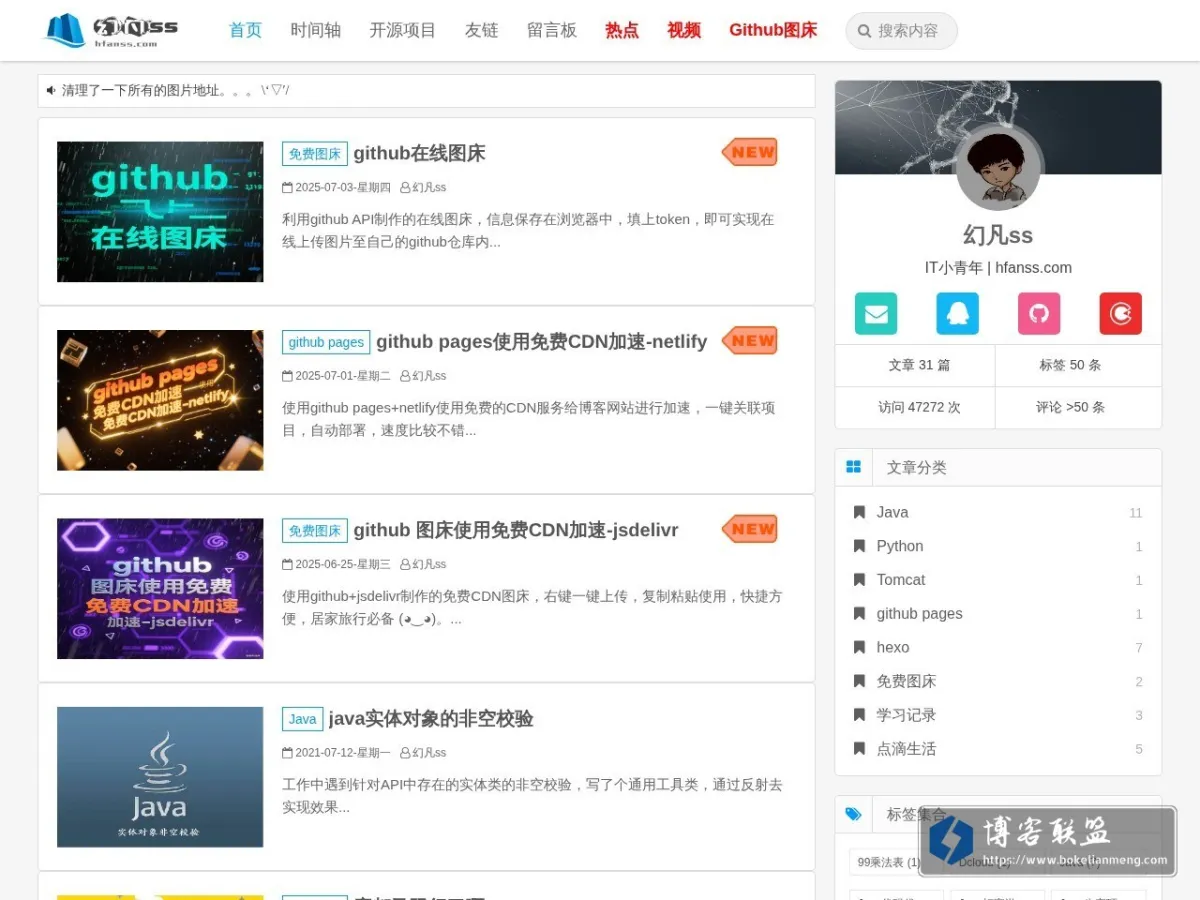Viewport: 1200px width, 900px height.
Task: Open the red 视频 nav item
Action: click(x=684, y=30)
